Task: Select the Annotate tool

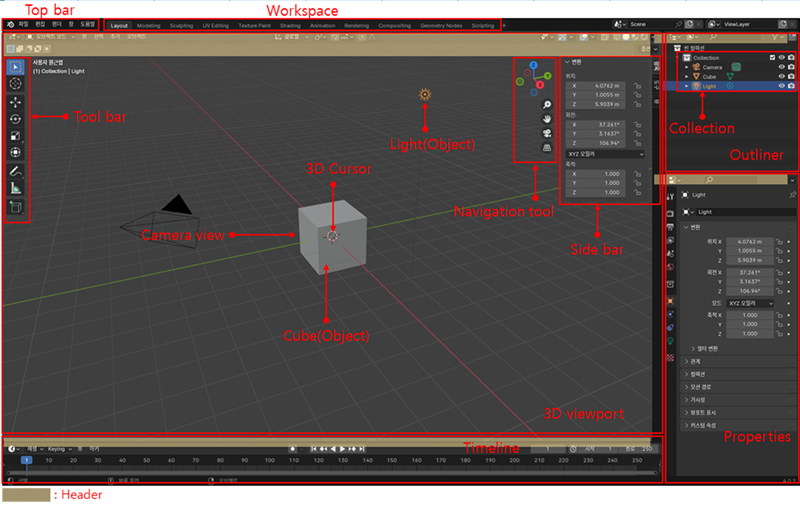Action: tap(16, 171)
